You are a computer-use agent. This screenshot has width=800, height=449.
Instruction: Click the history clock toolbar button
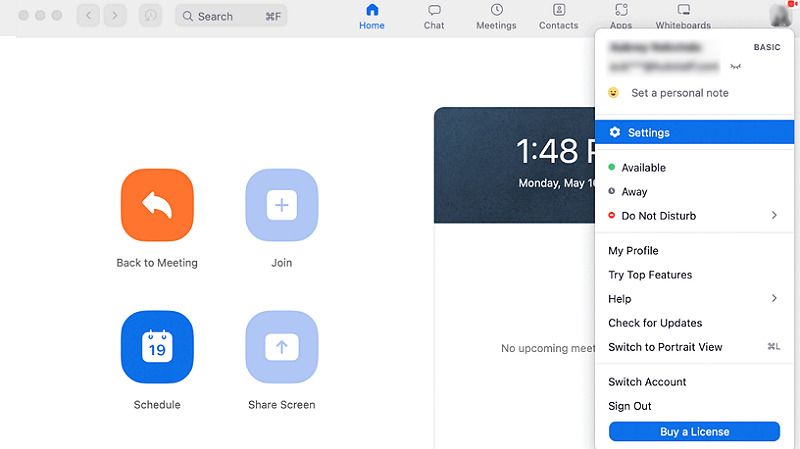(x=149, y=16)
